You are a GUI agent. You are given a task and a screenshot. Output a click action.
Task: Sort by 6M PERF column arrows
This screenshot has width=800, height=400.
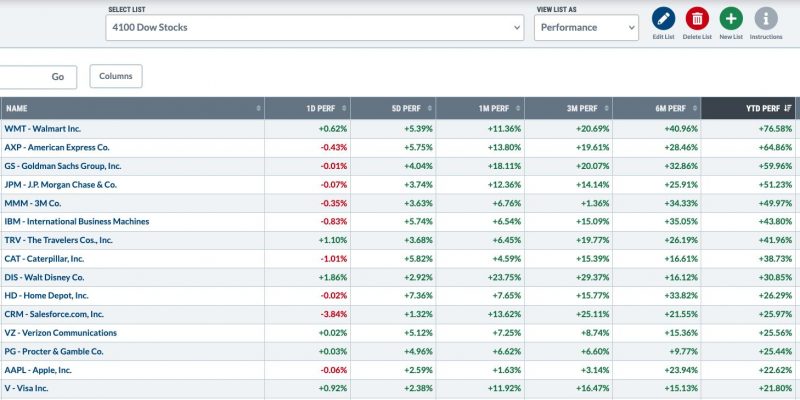pos(694,108)
